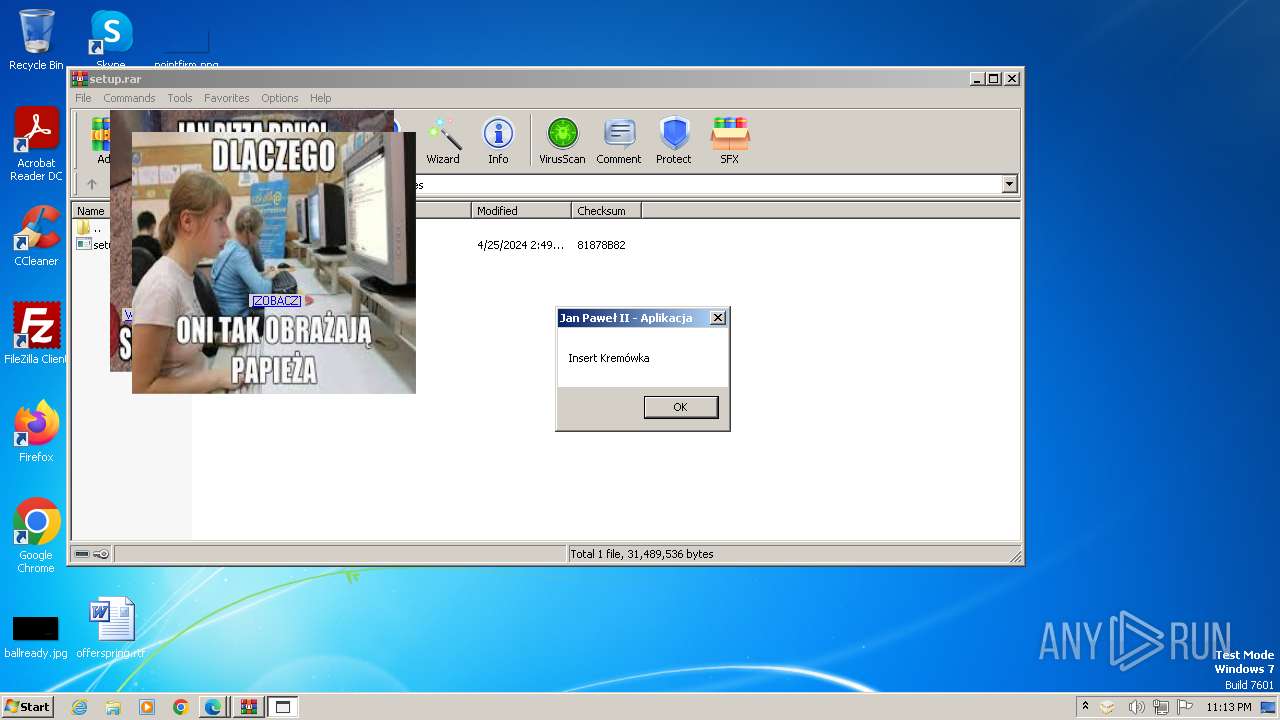
Task: Open Internet Explorer from taskbar
Action: pos(79,707)
